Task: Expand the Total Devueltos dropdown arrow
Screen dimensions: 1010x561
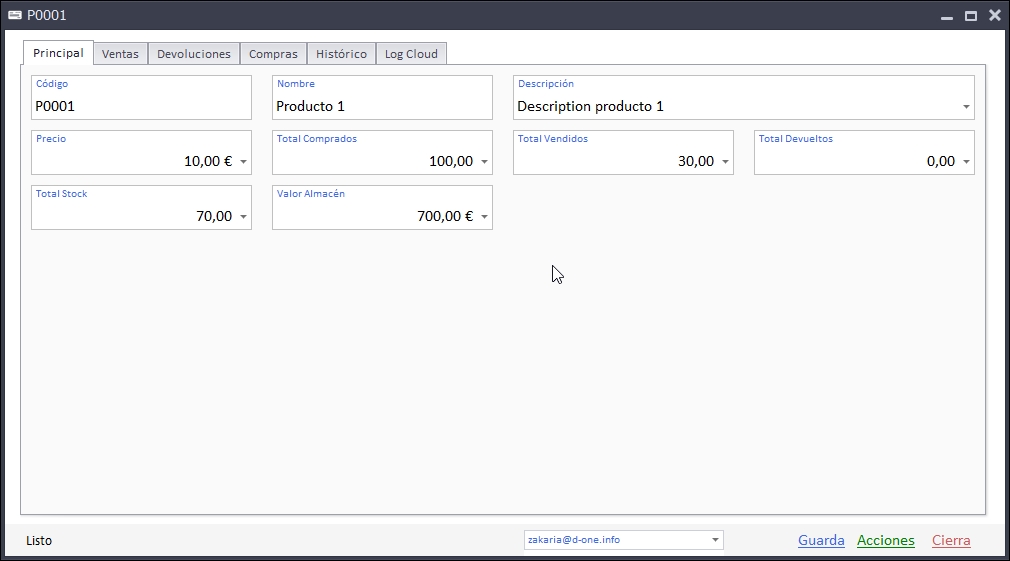Action: [966, 162]
